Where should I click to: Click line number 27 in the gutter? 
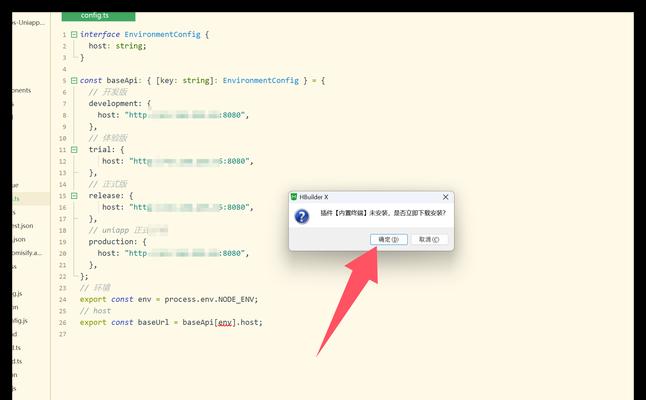63,334
